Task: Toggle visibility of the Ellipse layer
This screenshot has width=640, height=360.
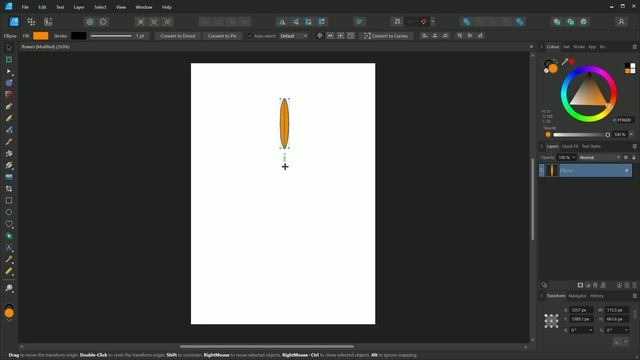Action: (x=627, y=171)
